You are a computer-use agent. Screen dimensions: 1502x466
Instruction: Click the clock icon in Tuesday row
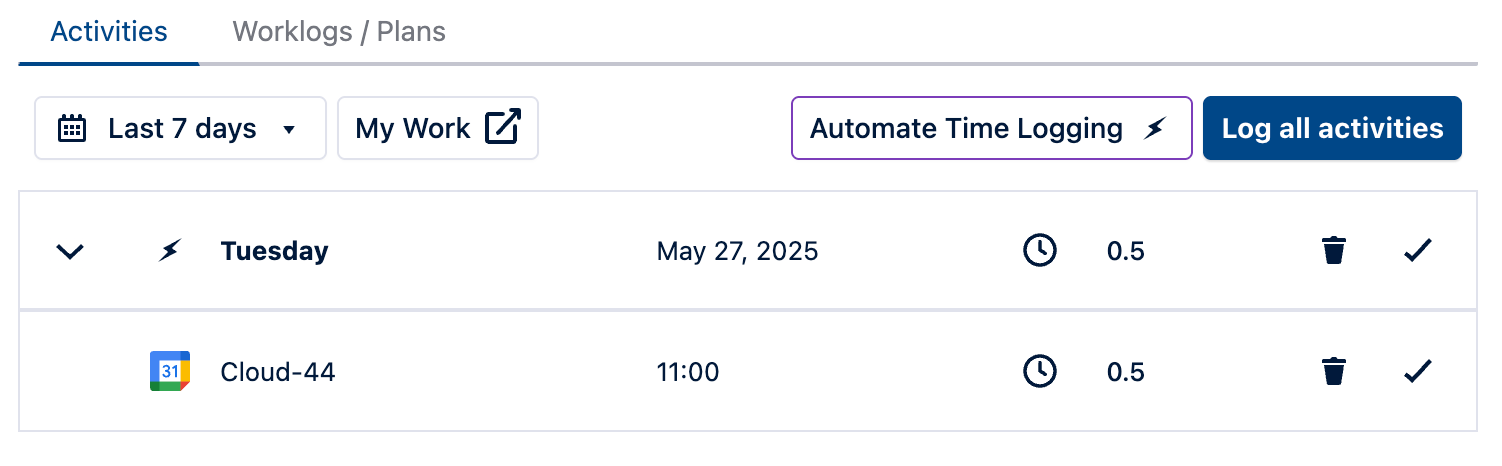[1040, 251]
